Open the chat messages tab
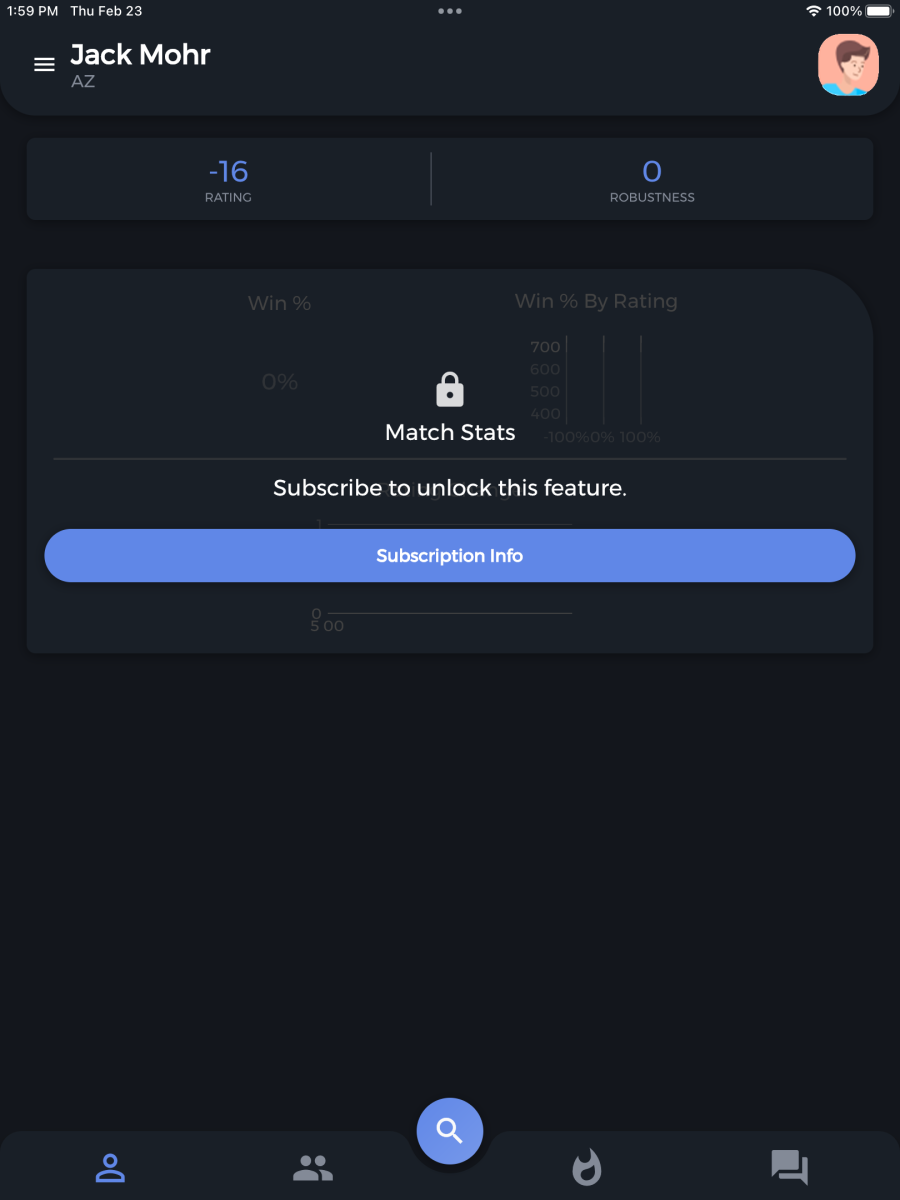 point(789,1167)
